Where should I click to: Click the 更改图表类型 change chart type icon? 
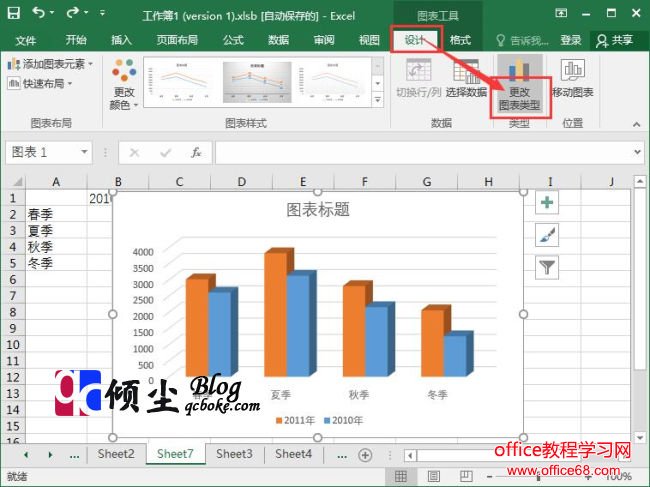pyautogui.click(x=519, y=86)
